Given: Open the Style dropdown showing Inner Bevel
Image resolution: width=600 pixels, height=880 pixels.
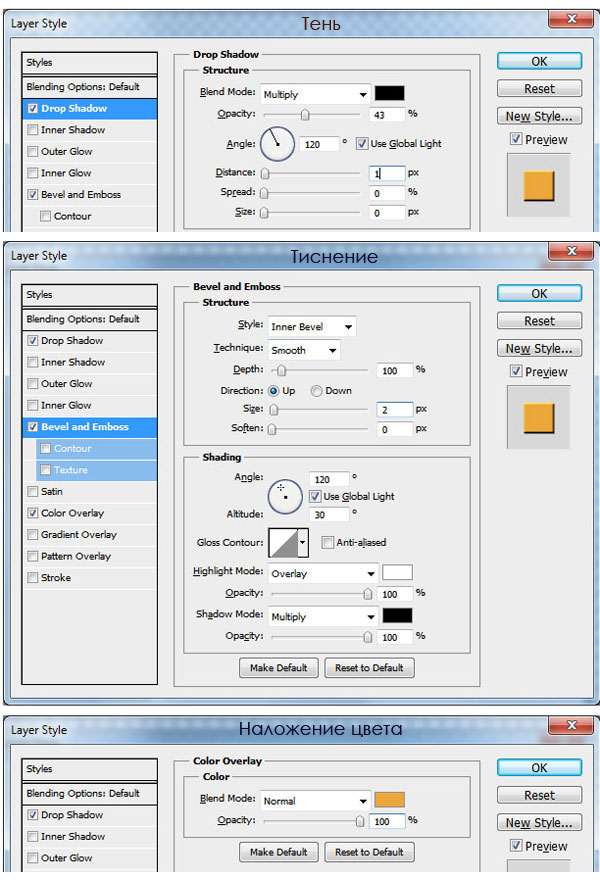Looking at the screenshot, I should pos(312,327).
